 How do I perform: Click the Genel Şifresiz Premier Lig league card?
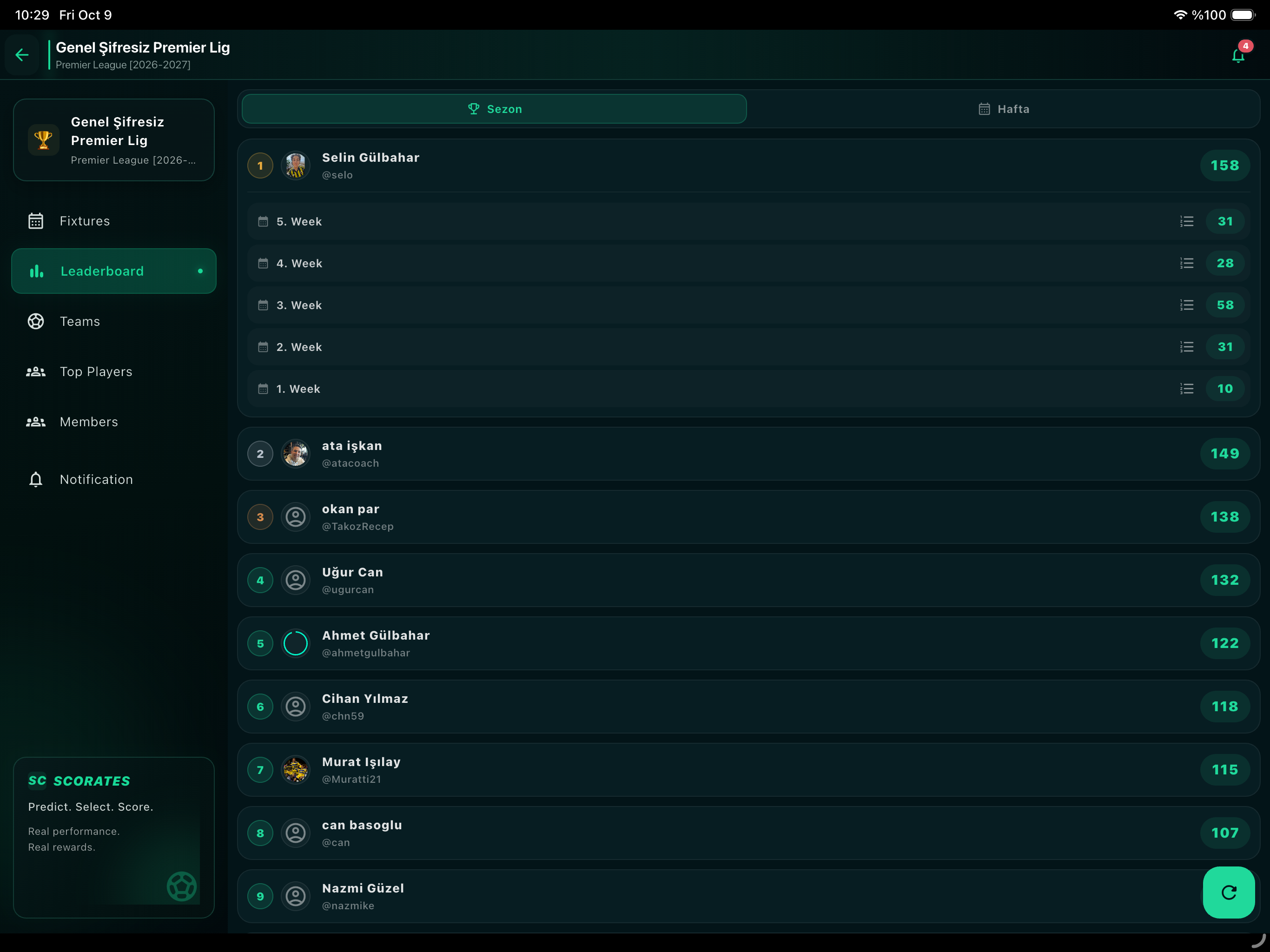114,139
